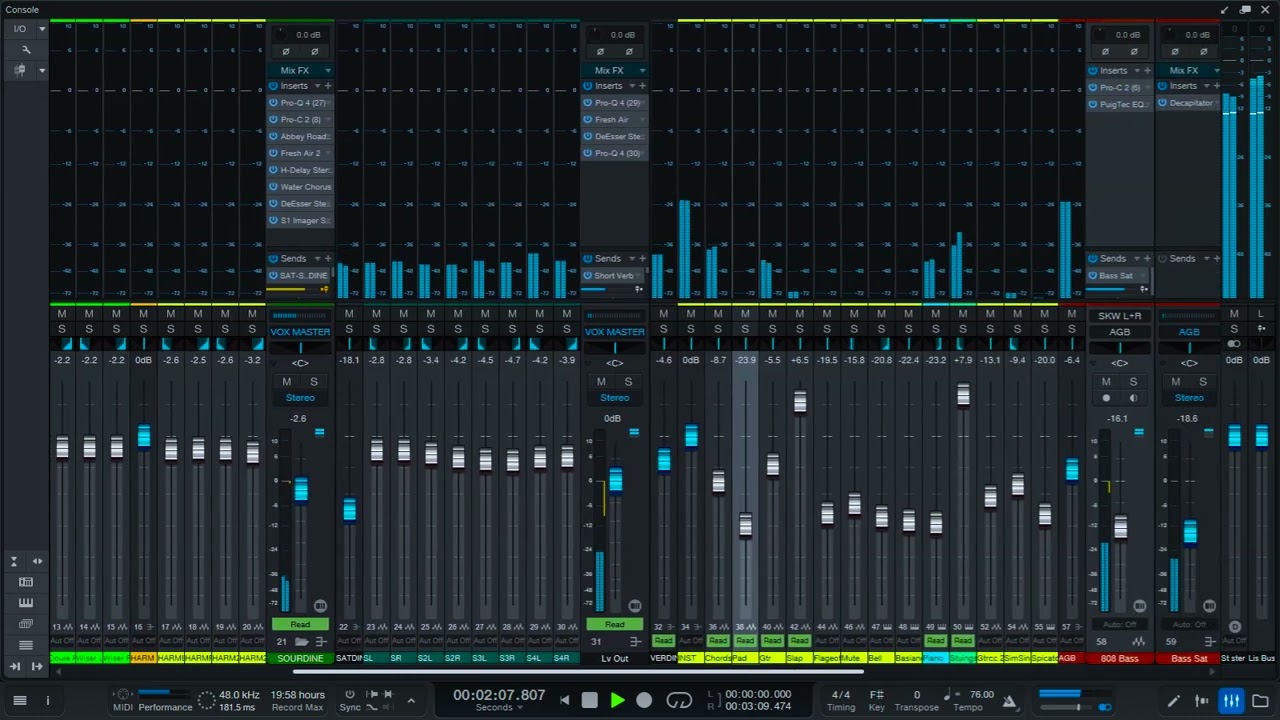Screen dimensions: 1280x720
Task: Show channel list icon in sidebar
Action: click(26, 582)
